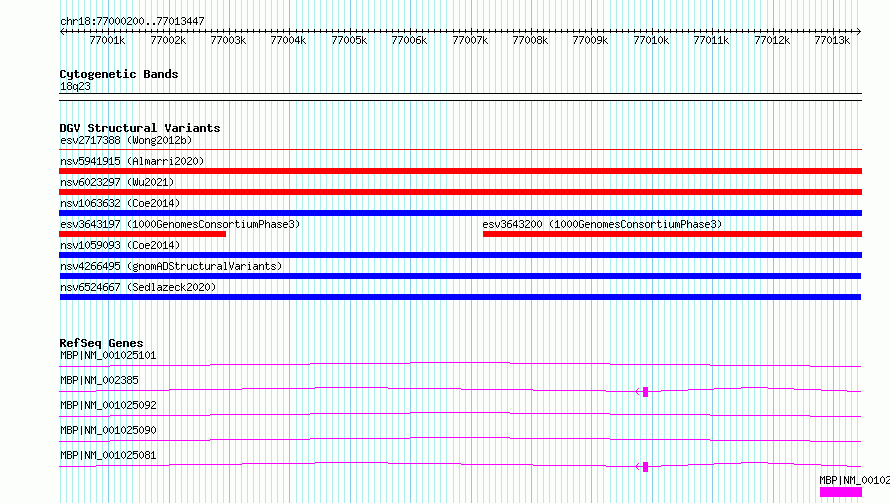Open variant esv2717388 (Wong2012b) label
The image size is (890, 503).
[126, 140]
